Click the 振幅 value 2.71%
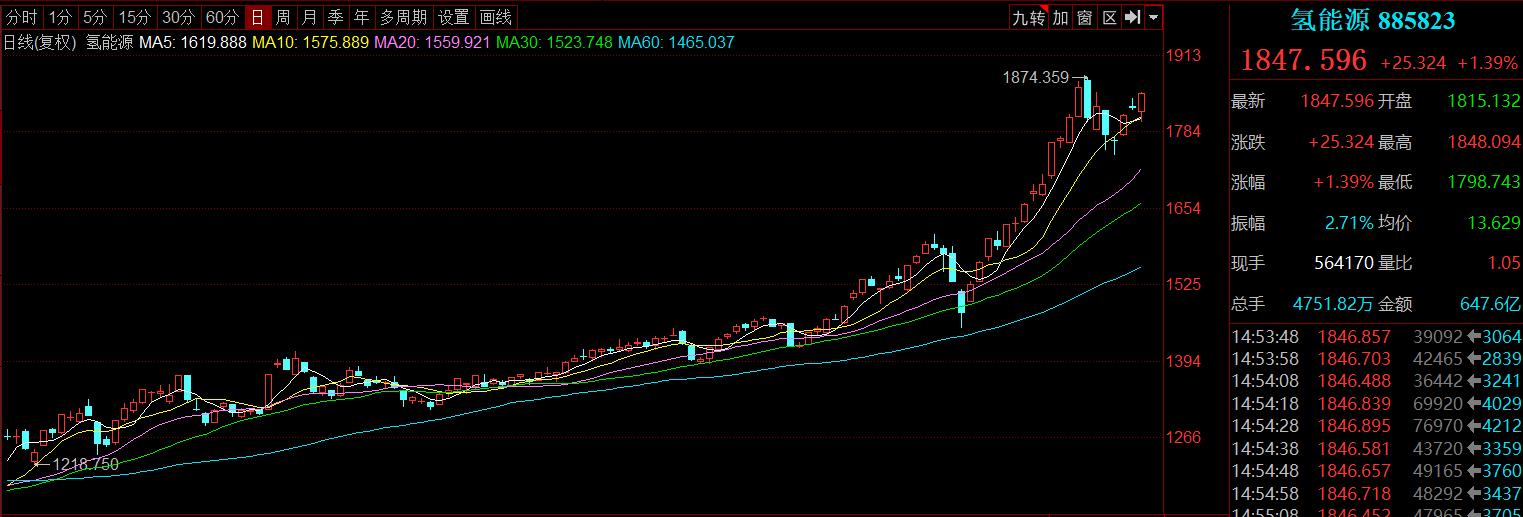The width and height of the screenshot is (1523, 517). pyautogui.click(x=1349, y=223)
